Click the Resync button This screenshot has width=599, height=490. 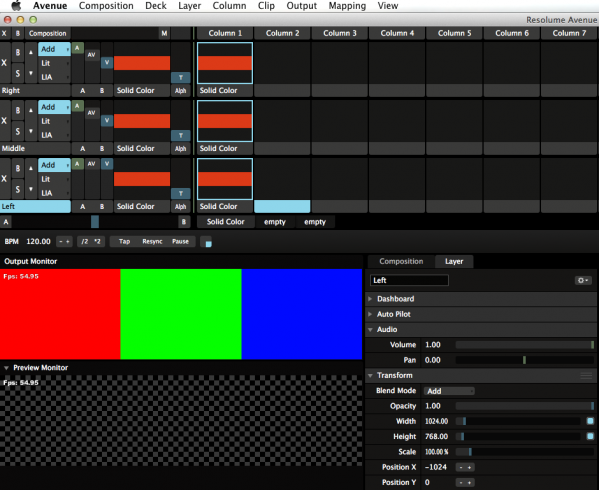[152, 241]
